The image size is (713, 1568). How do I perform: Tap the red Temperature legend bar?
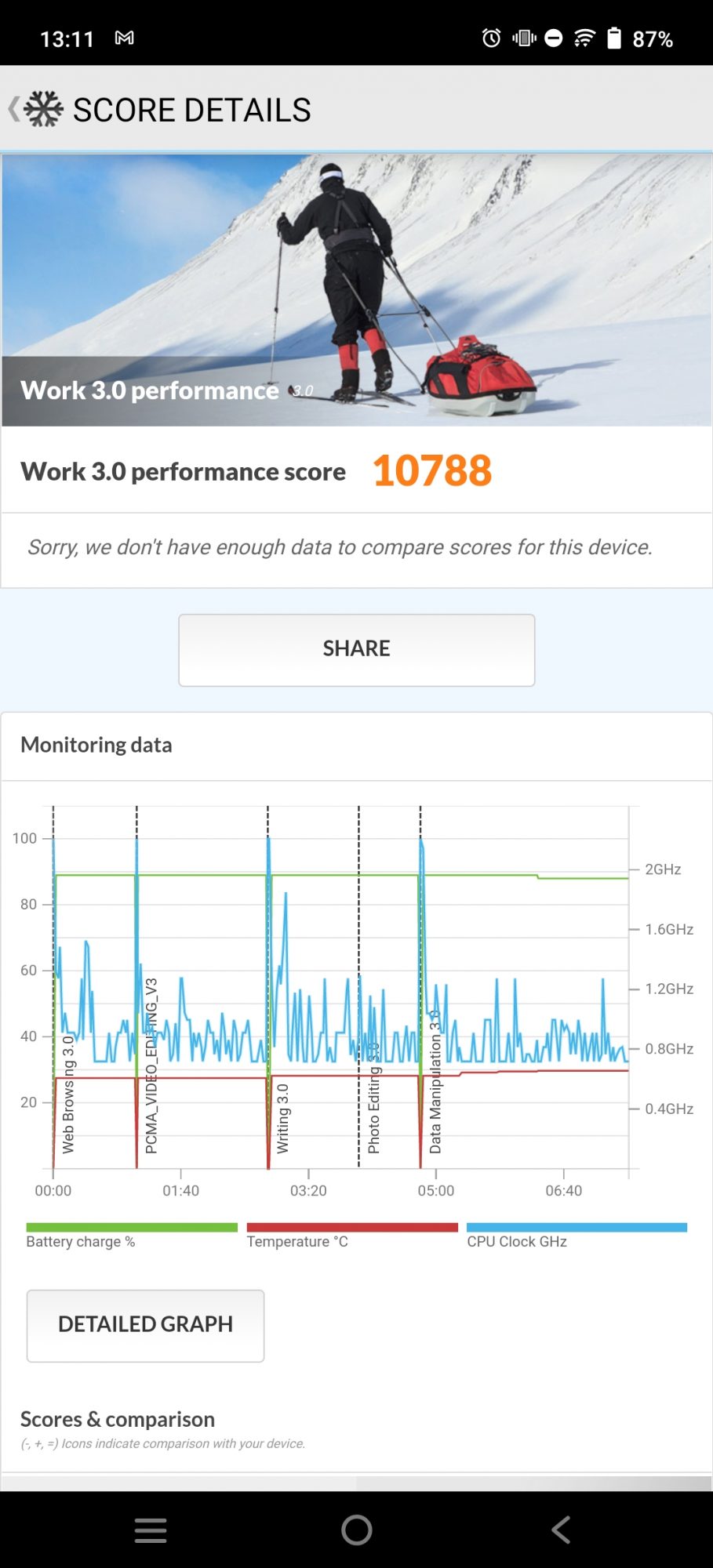(x=352, y=1228)
